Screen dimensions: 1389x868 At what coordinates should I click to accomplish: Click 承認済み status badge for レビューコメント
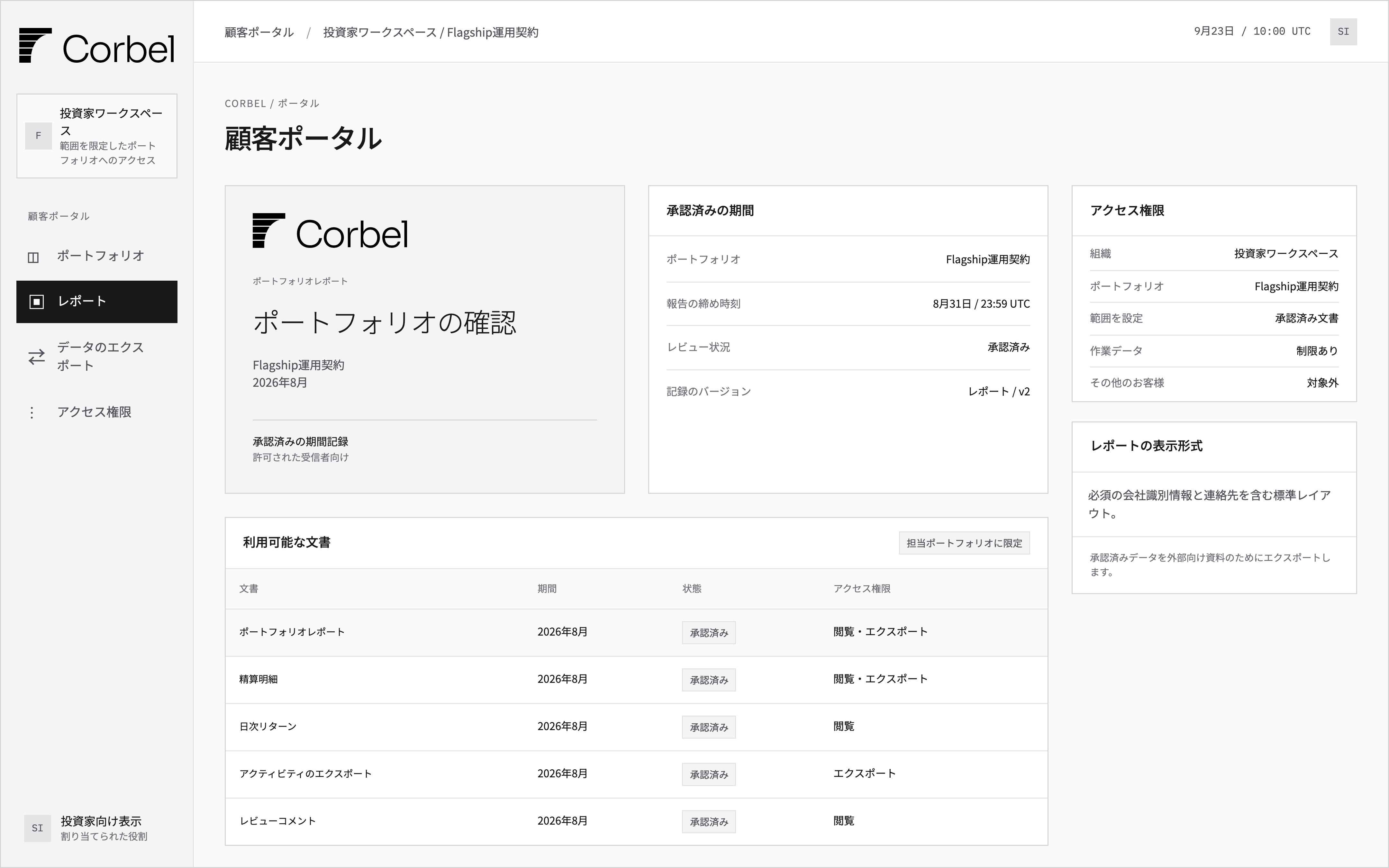(709, 822)
